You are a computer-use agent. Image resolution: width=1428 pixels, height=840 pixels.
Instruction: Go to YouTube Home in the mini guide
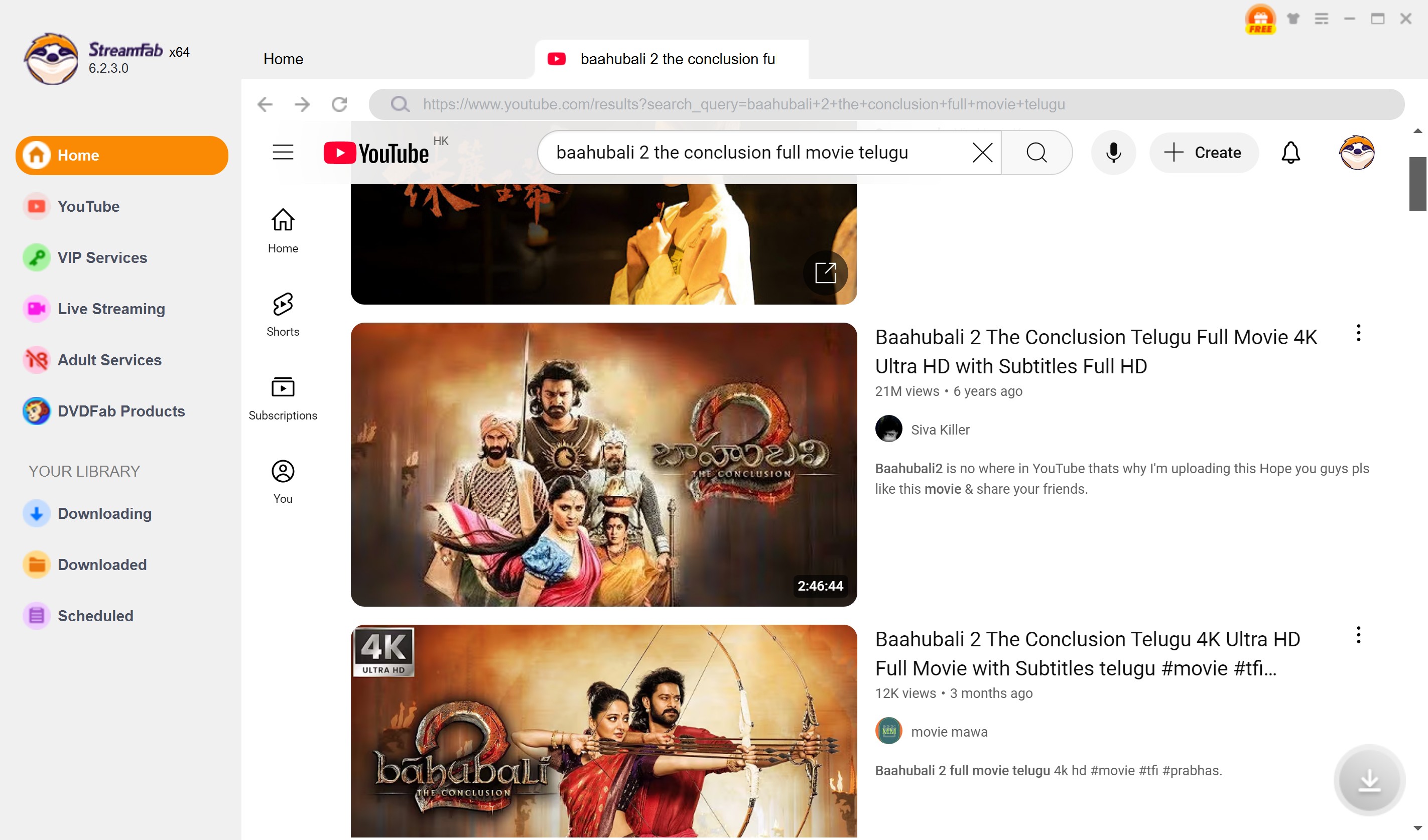[x=283, y=231]
